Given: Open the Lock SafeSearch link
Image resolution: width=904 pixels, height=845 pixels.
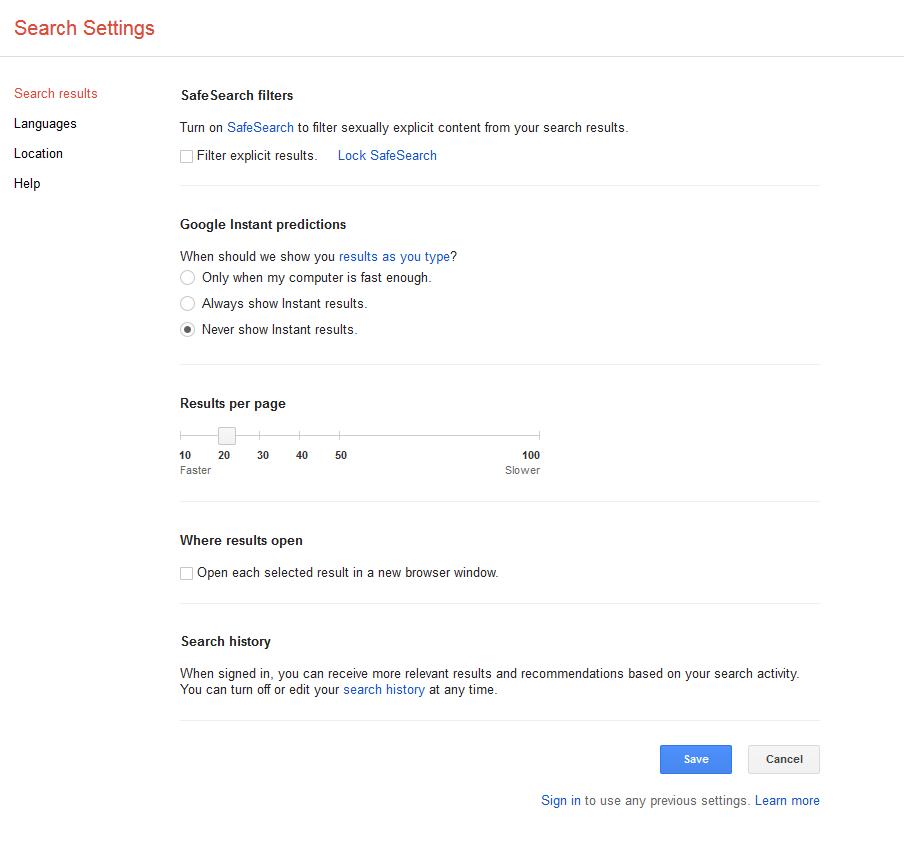Looking at the screenshot, I should pos(387,156).
